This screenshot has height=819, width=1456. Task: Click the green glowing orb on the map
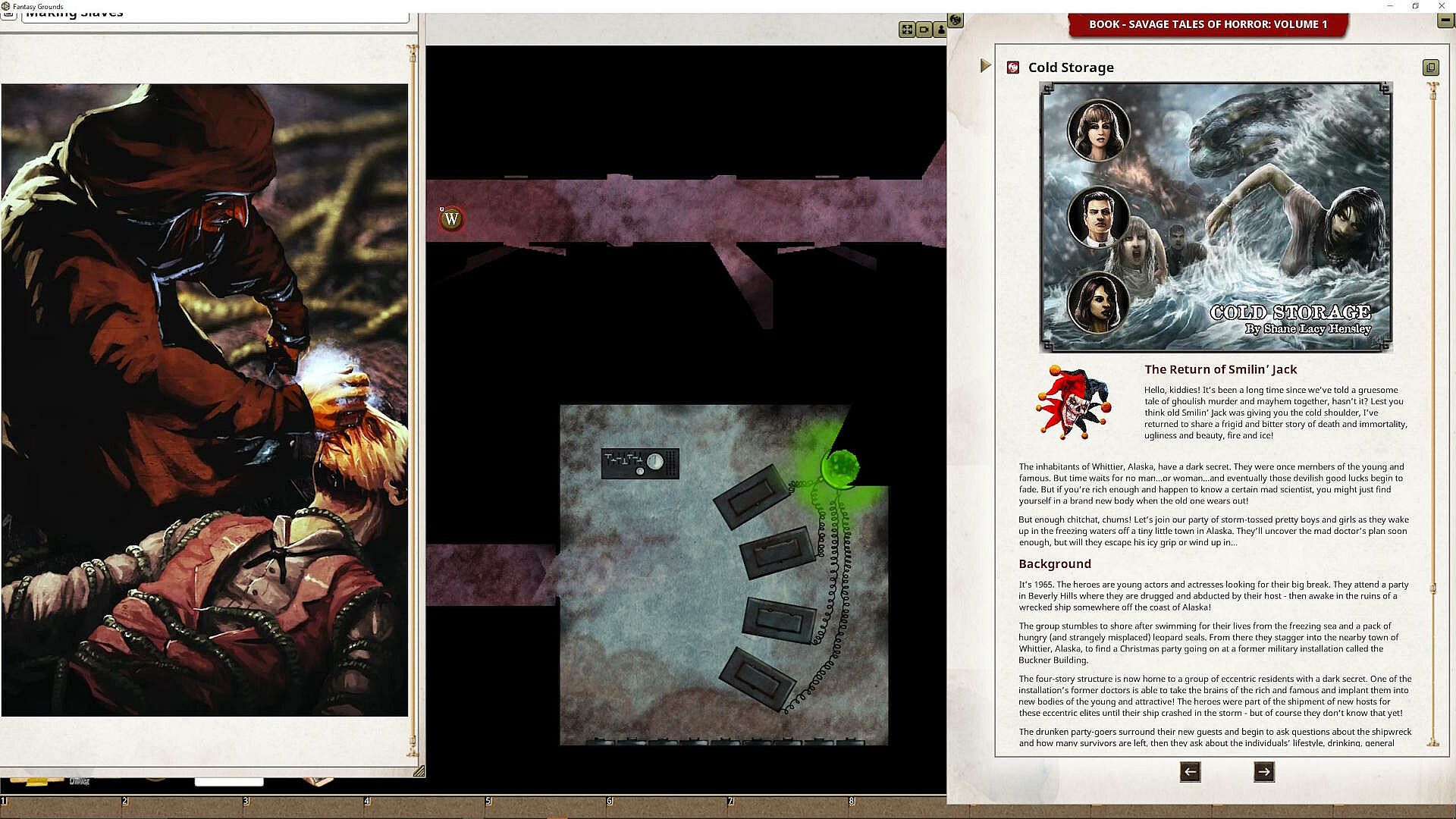[840, 466]
